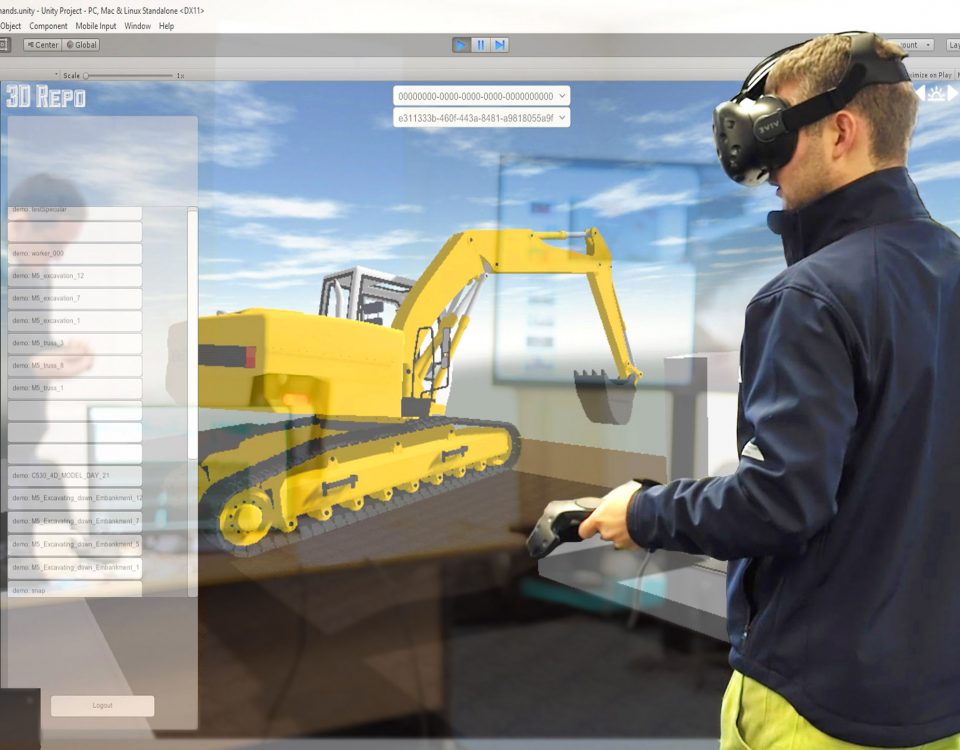
Task: Toggle the Center pivot mode button
Action: (x=42, y=45)
